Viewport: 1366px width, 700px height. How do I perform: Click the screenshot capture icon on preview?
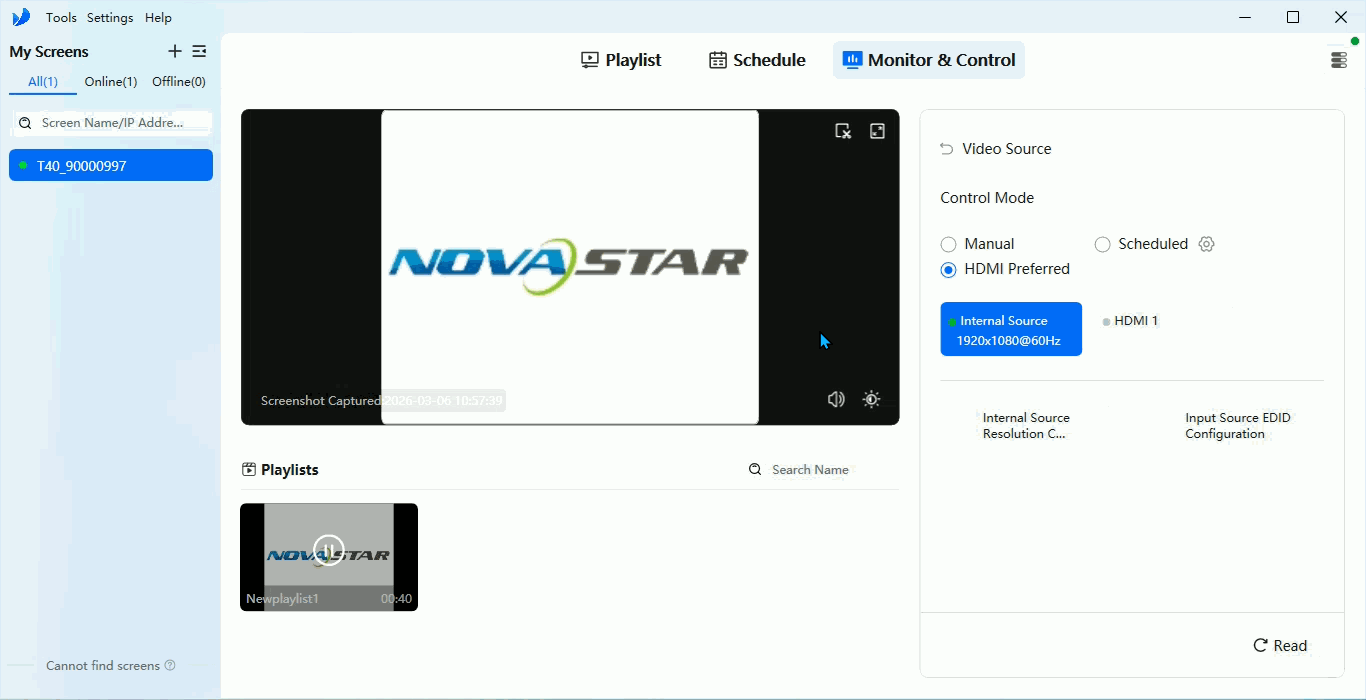(x=843, y=131)
